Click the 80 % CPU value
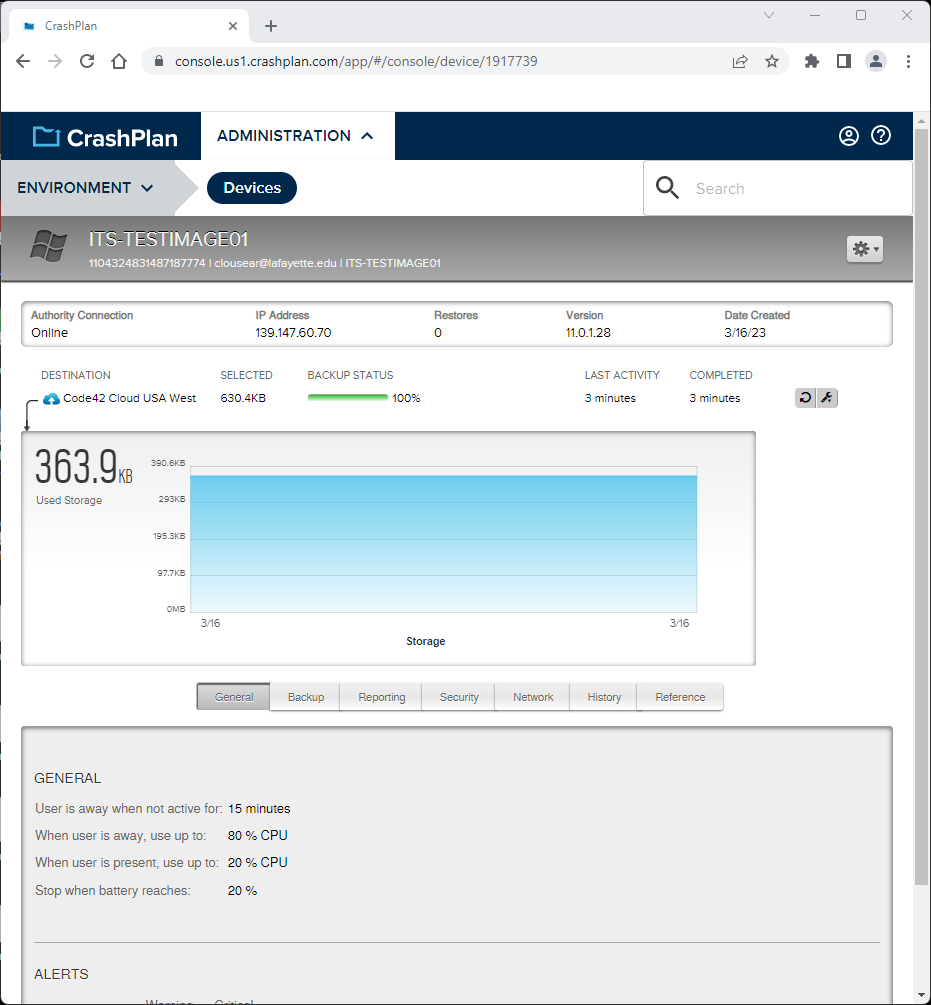 [258, 835]
